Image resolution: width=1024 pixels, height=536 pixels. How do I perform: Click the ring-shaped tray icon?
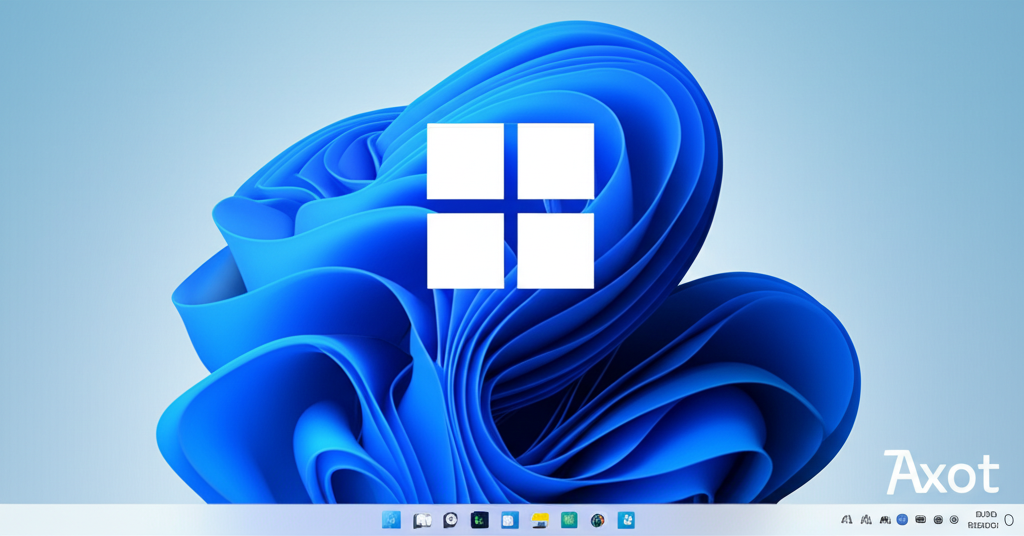point(954,520)
